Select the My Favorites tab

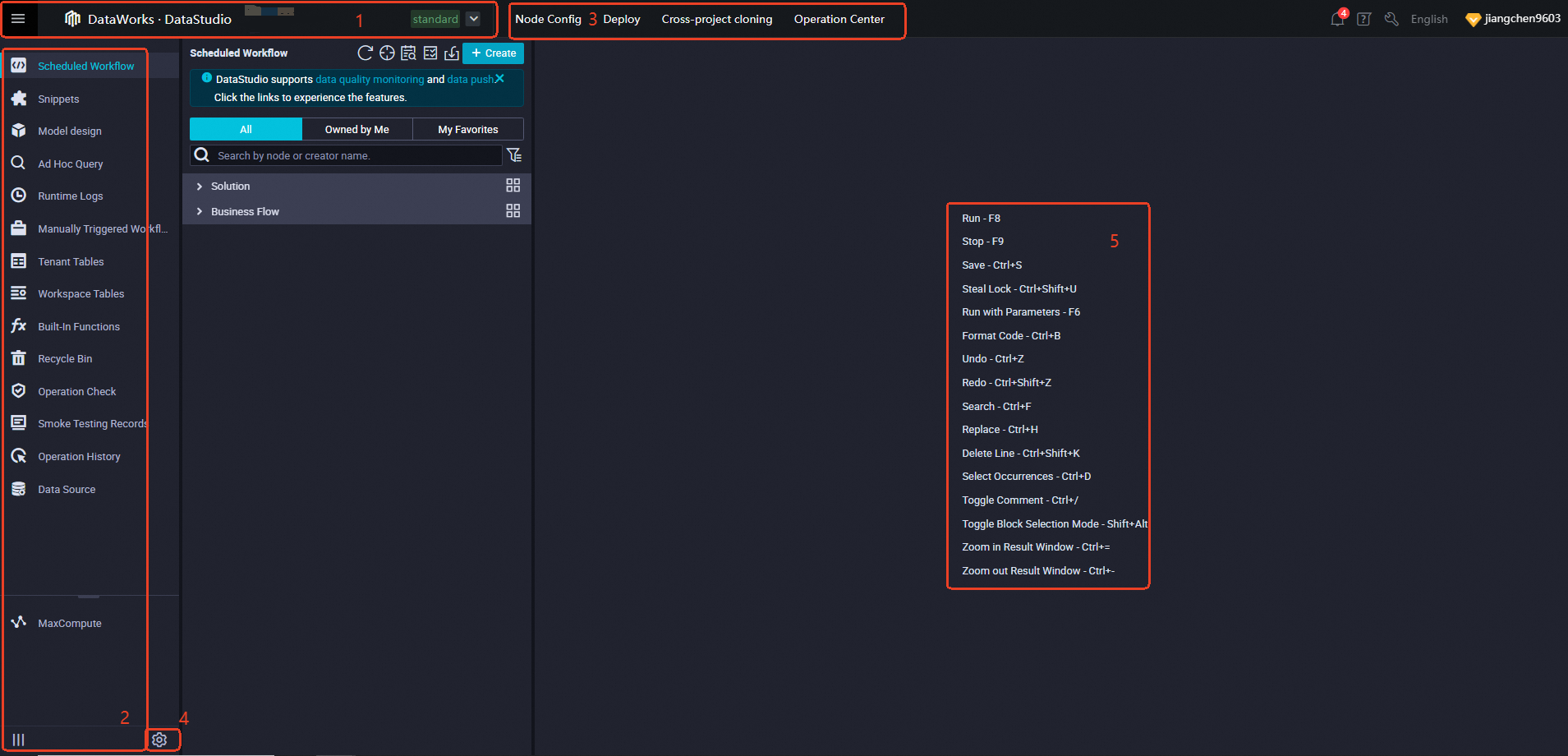468,129
